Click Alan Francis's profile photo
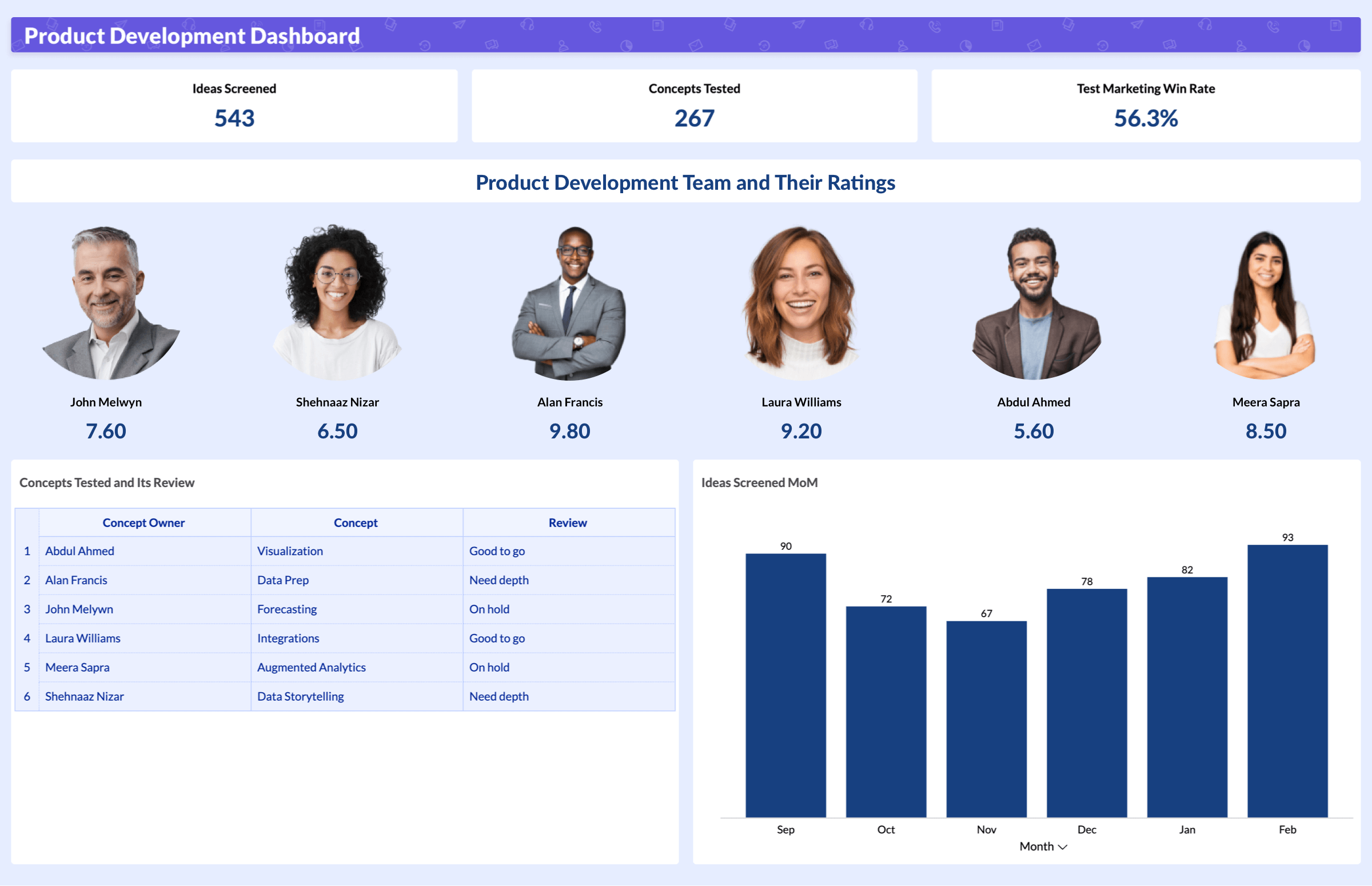1372x886 pixels. [569, 302]
